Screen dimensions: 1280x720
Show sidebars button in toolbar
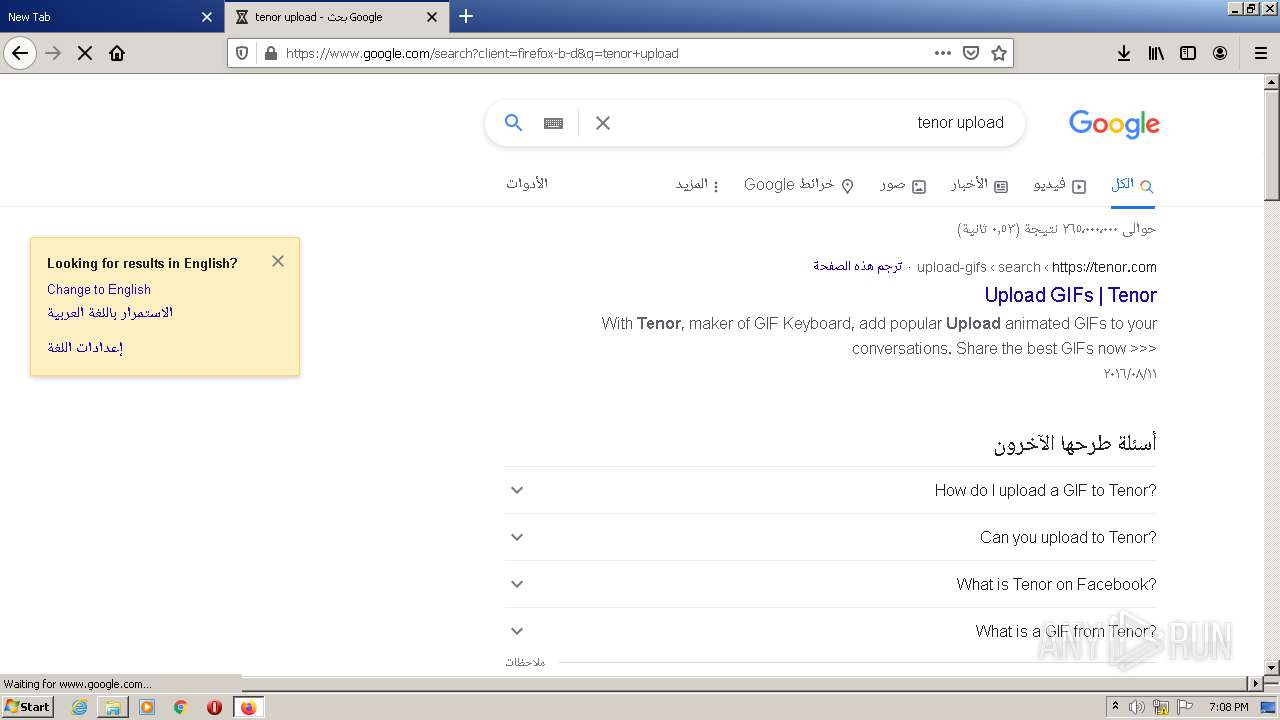pyautogui.click(x=1188, y=53)
